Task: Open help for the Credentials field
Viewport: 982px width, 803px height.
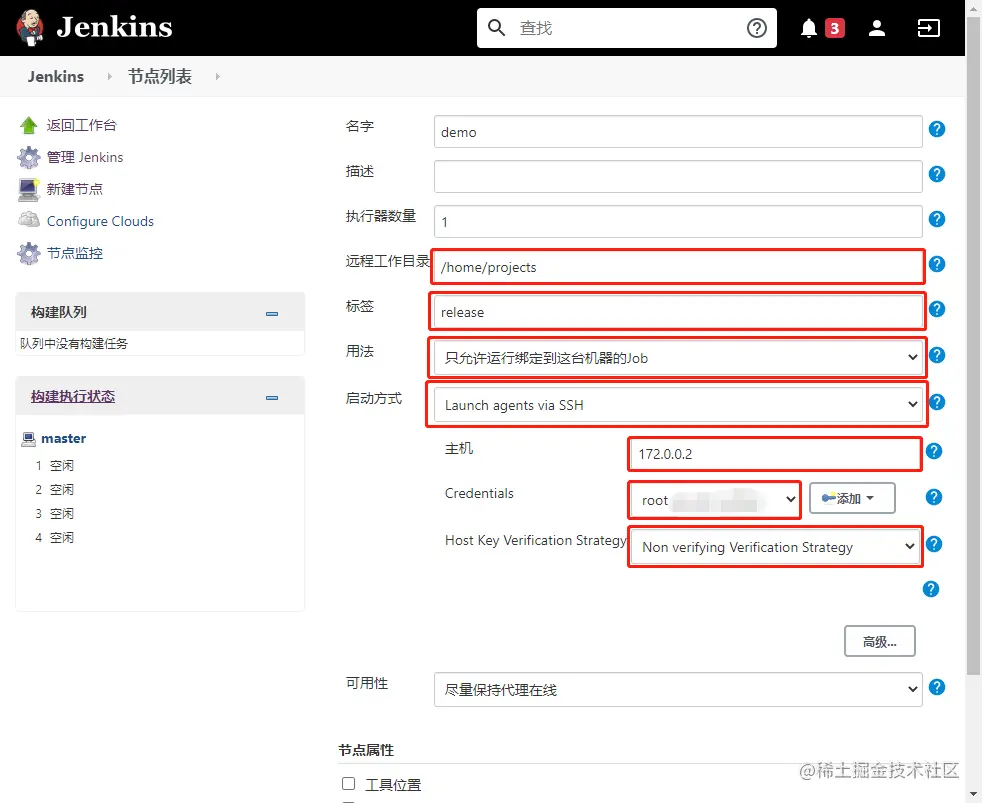Action: (933, 497)
